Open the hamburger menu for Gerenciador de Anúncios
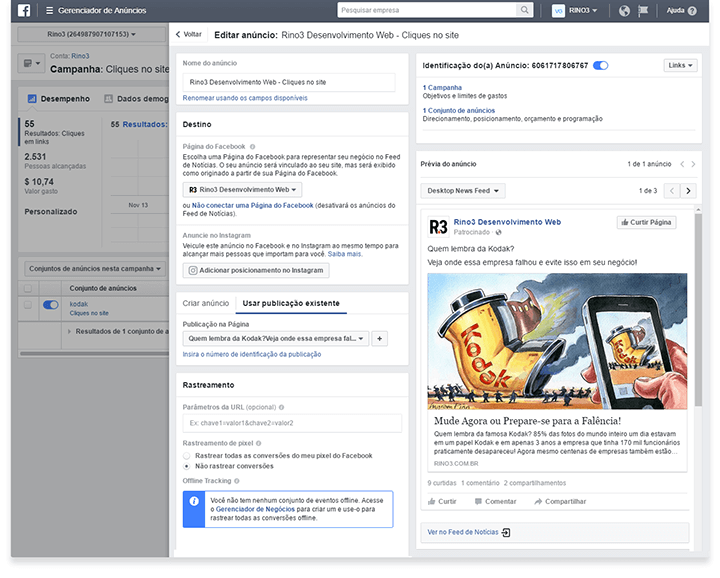 (x=49, y=11)
